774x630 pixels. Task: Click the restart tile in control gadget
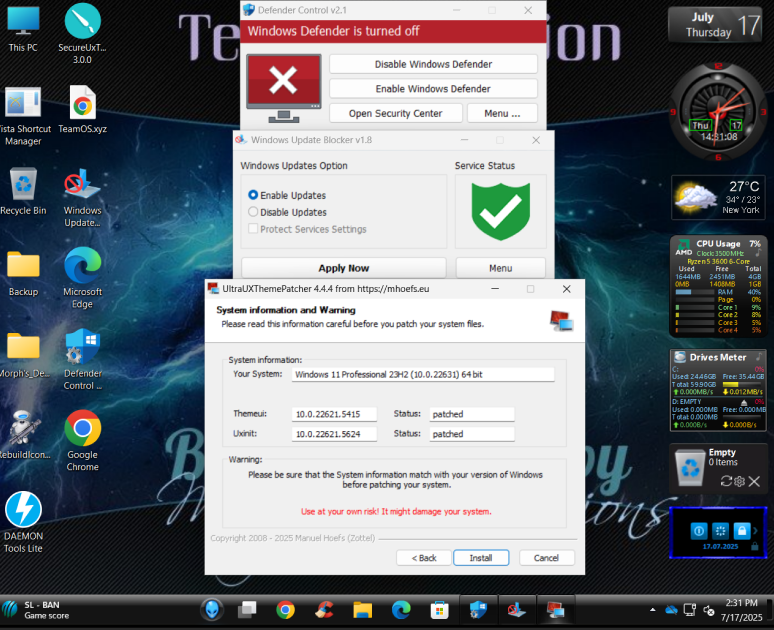coord(720,531)
